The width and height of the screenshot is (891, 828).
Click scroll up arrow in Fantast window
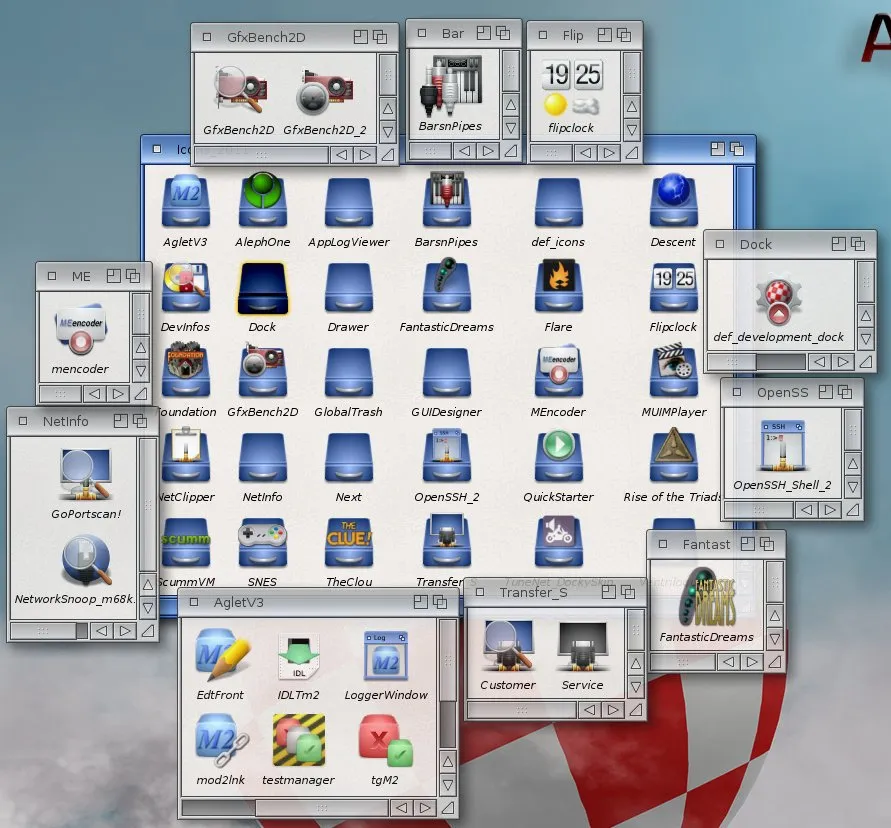(x=775, y=615)
